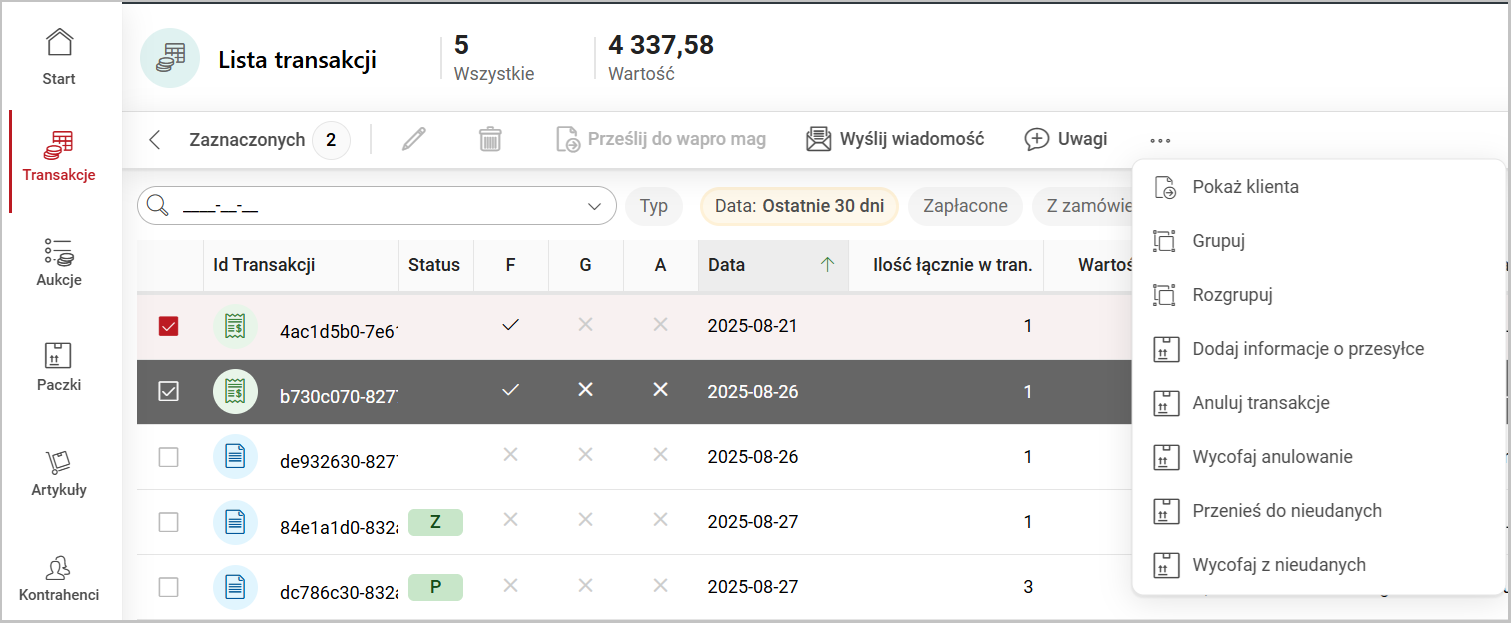Image resolution: width=1511 pixels, height=623 pixels.
Task: Open Kontrahenci section in sidebar
Action: coord(59,578)
